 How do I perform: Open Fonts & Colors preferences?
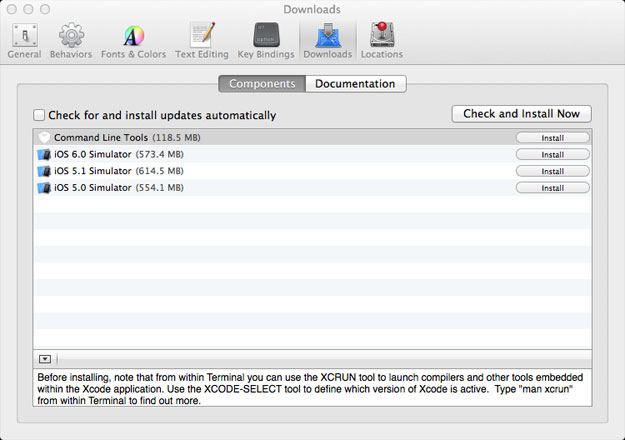(133, 41)
